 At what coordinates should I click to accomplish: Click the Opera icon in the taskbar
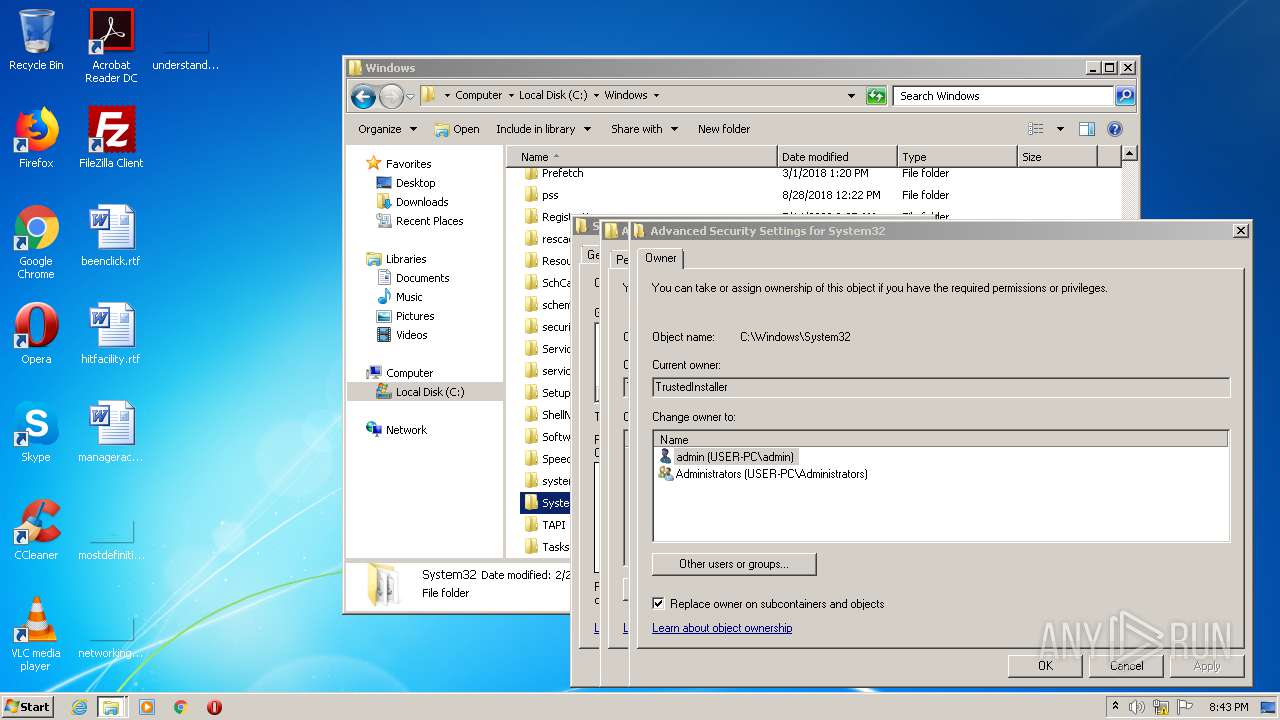(x=214, y=707)
